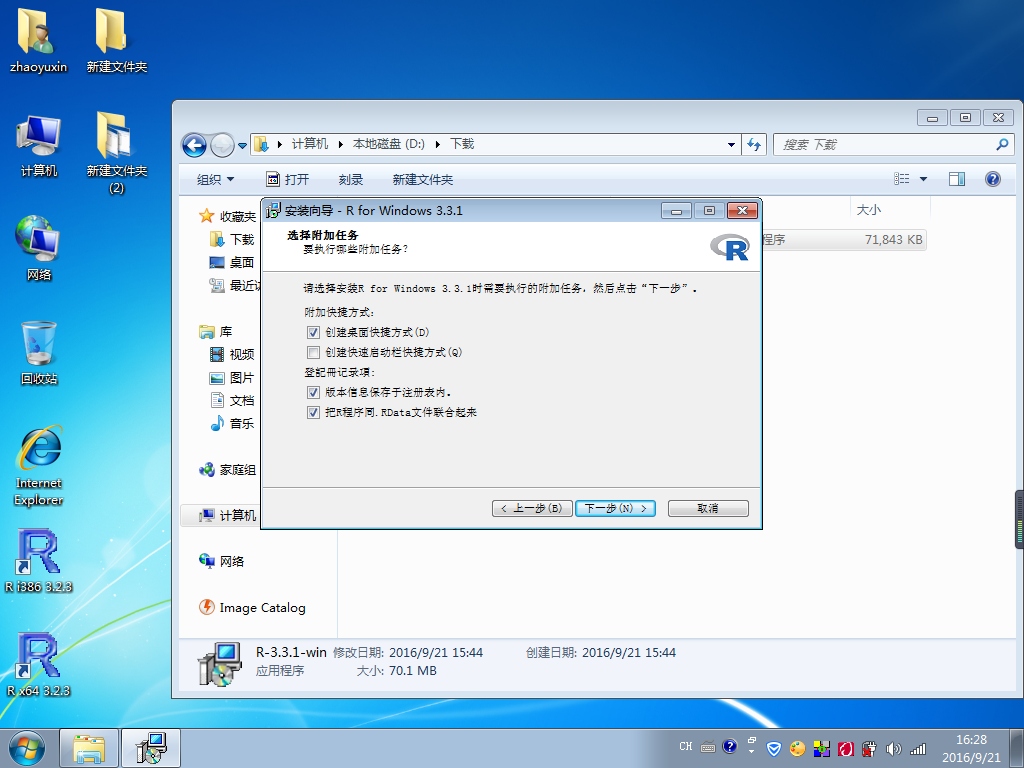Click 刻录 burn in toolbar

(351, 180)
